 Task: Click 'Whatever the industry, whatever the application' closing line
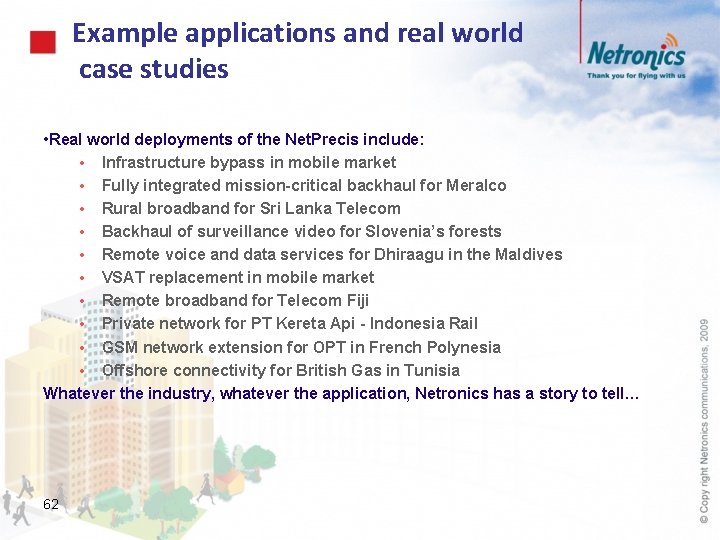click(341, 394)
